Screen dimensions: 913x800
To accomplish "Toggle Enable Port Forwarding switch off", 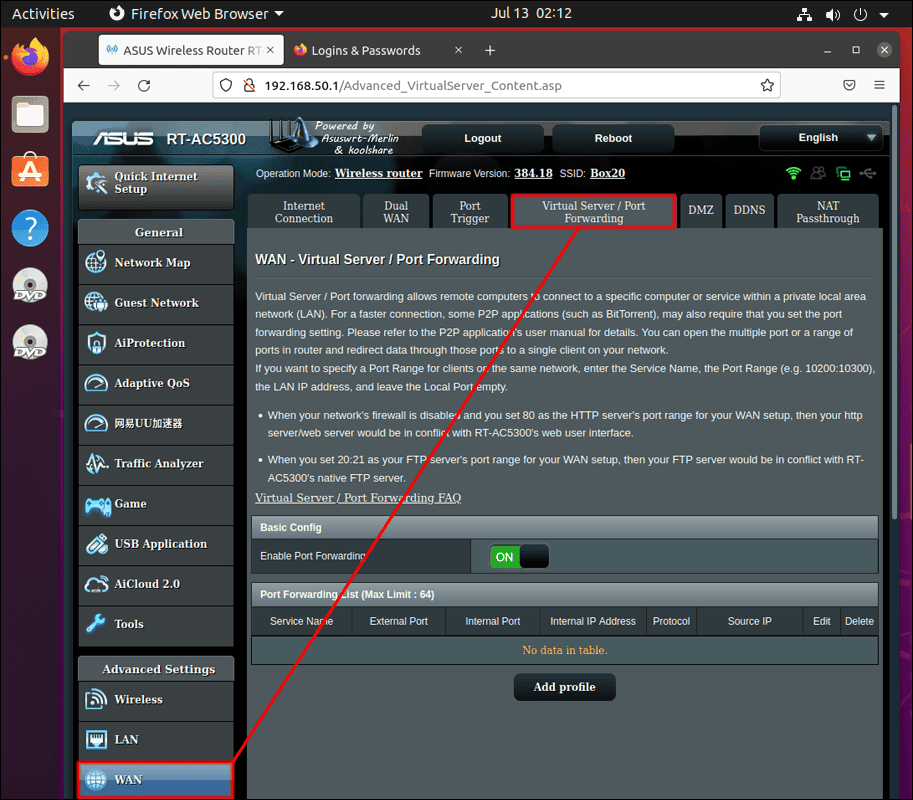I will pyautogui.click(x=519, y=557).
